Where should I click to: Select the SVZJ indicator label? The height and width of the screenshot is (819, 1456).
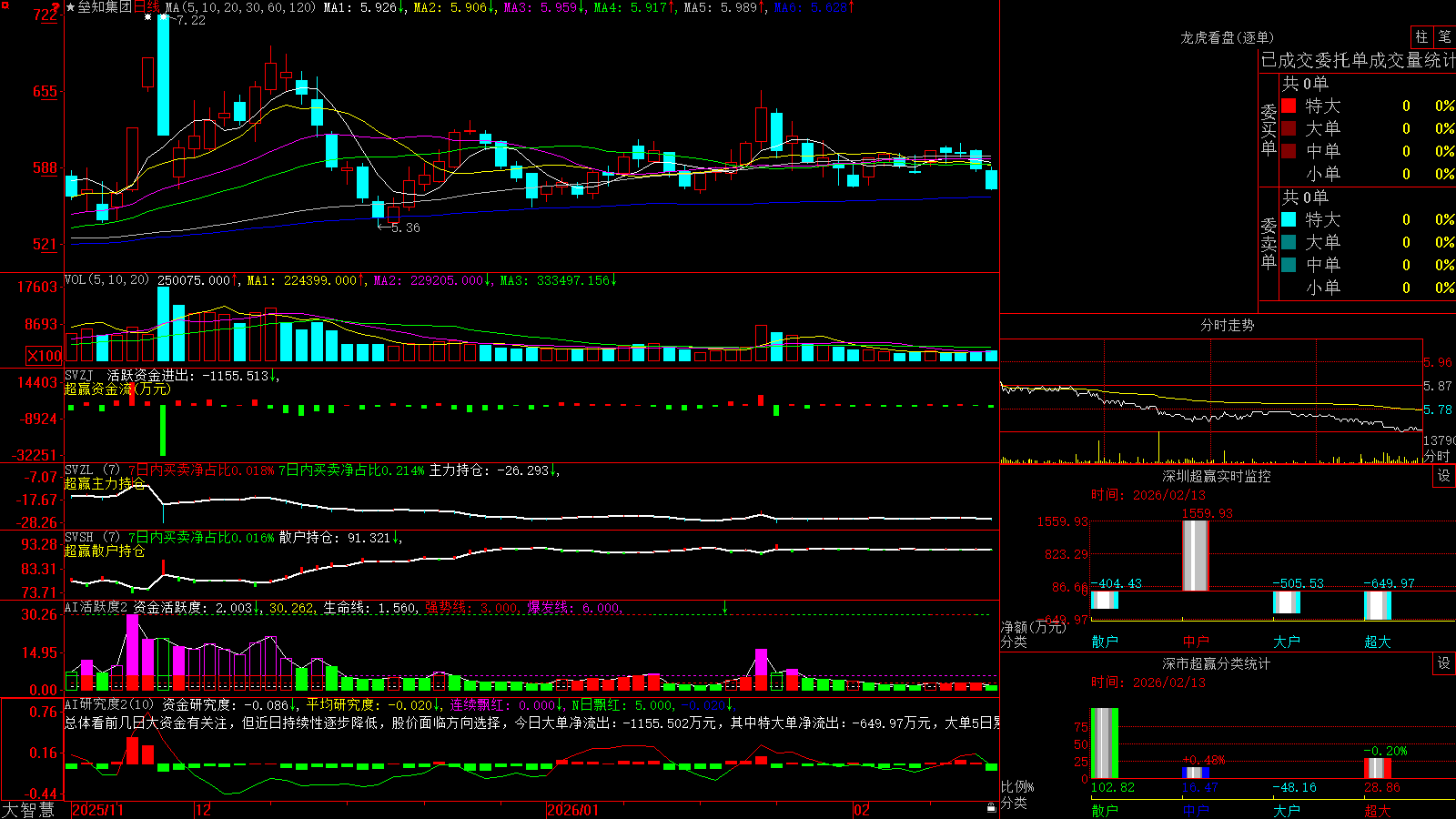(79, 375)
